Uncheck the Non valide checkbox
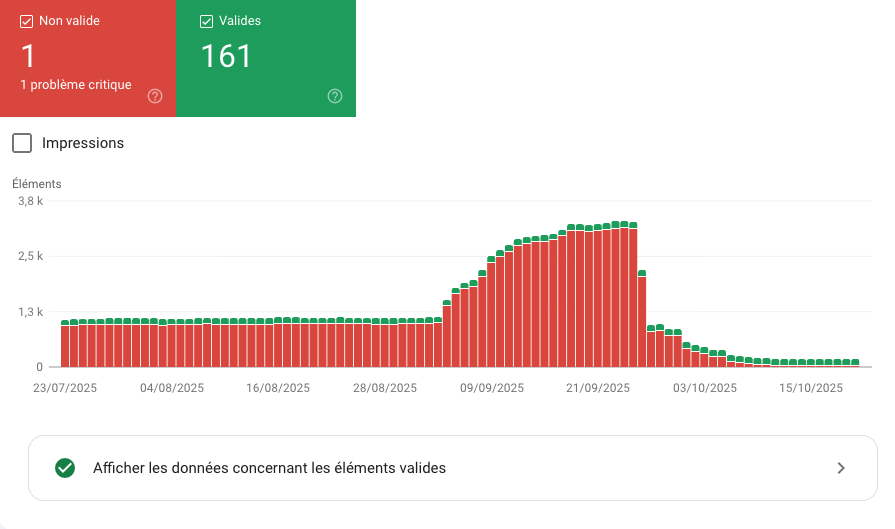This screenshot has height=529, width=895. [27, 21]
